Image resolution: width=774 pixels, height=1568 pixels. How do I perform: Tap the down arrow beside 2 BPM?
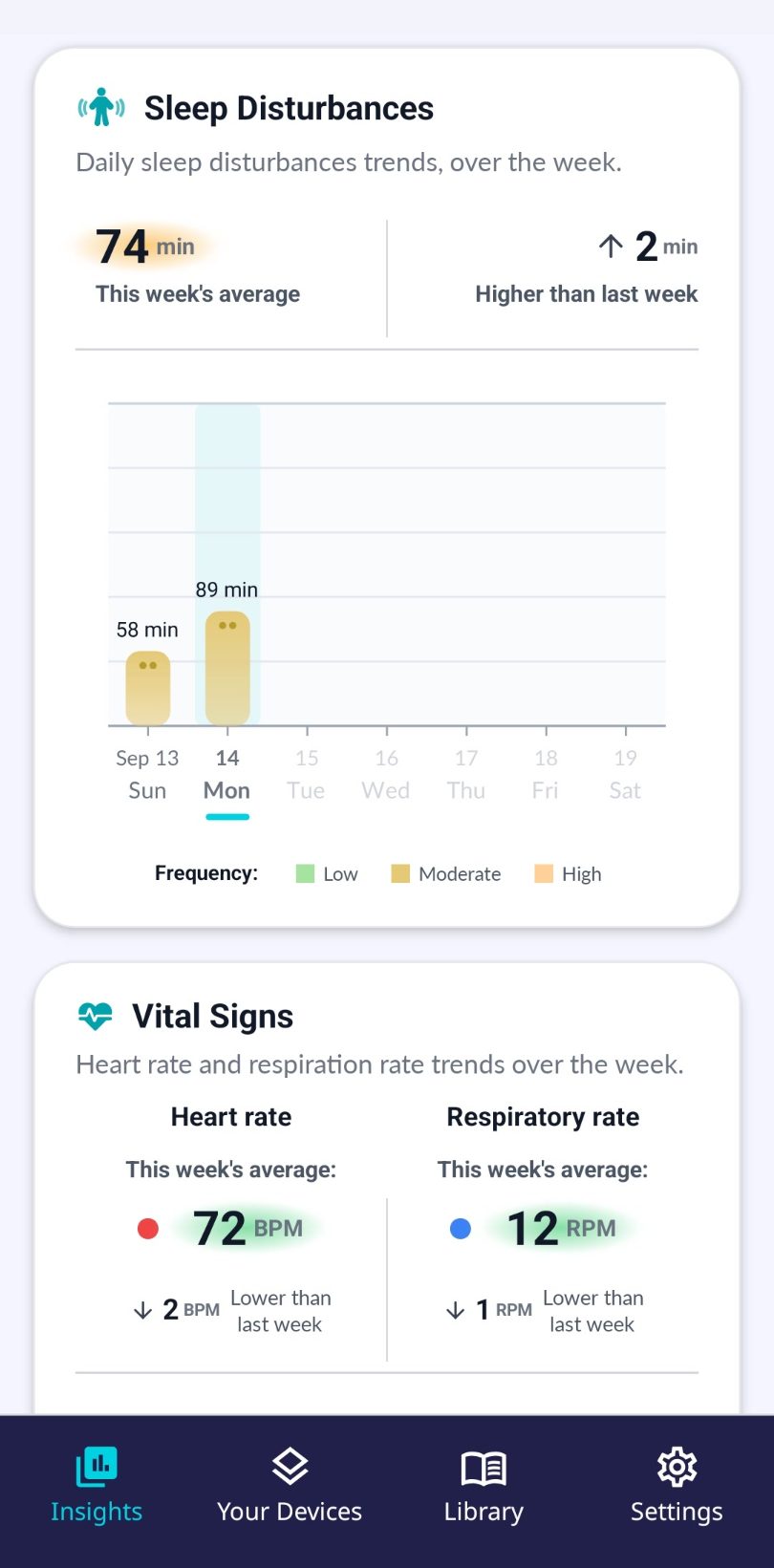pos(143,1310)
